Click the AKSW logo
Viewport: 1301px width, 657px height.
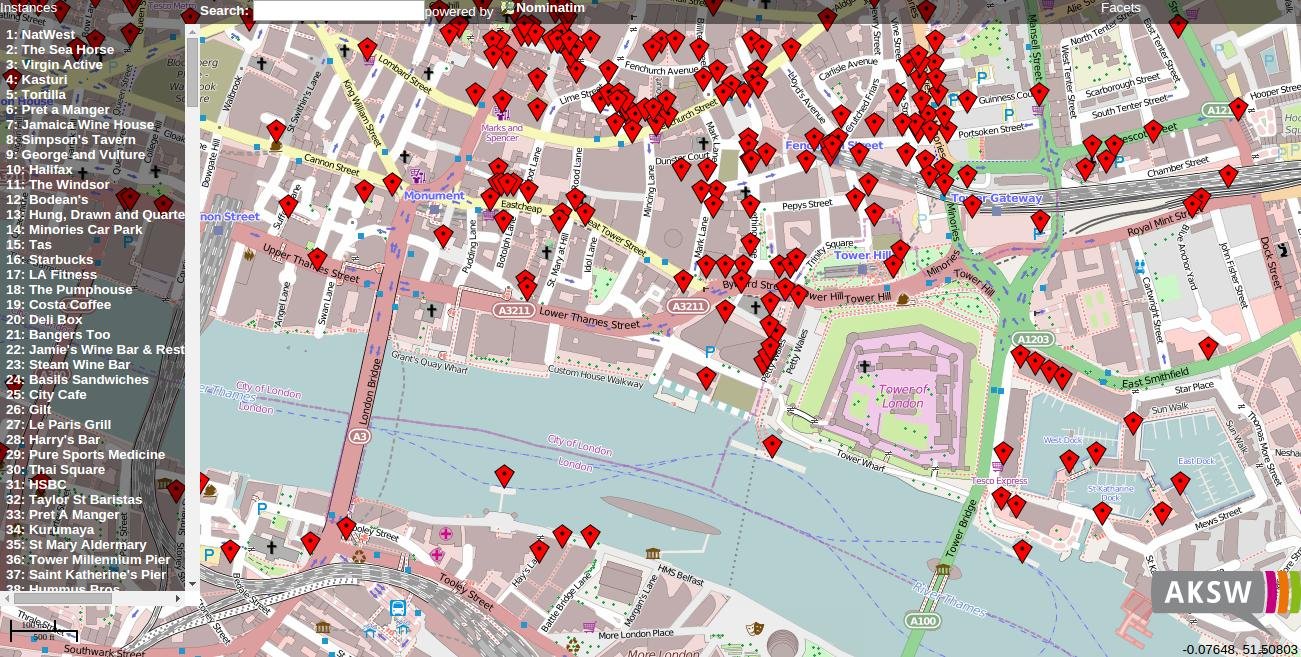click(1224, 597)
